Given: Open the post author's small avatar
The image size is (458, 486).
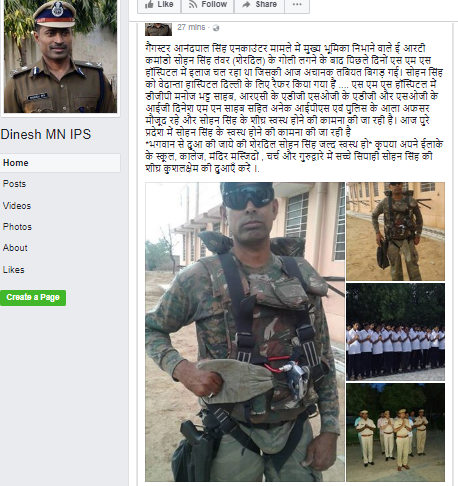Looking at the screenshot, I should [158, 29].
